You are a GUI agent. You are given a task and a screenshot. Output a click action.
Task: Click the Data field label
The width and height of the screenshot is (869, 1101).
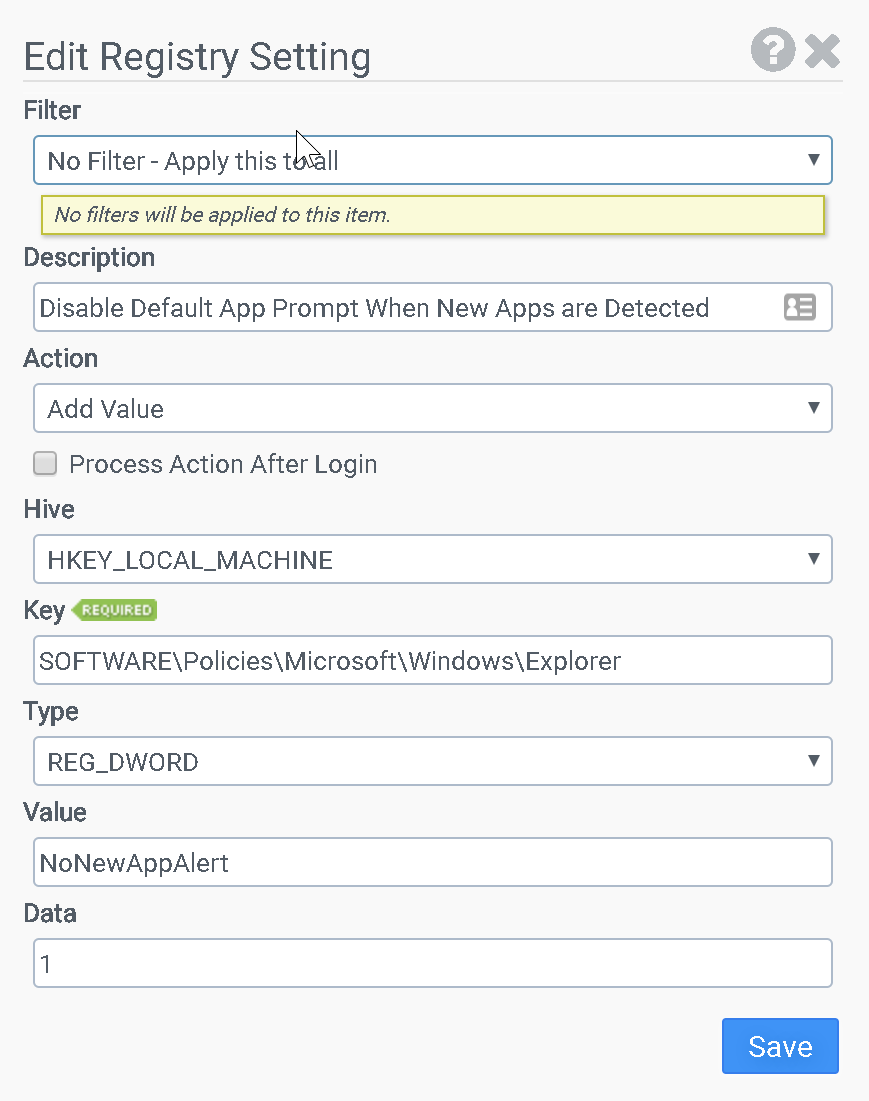[x=50, y=913]
